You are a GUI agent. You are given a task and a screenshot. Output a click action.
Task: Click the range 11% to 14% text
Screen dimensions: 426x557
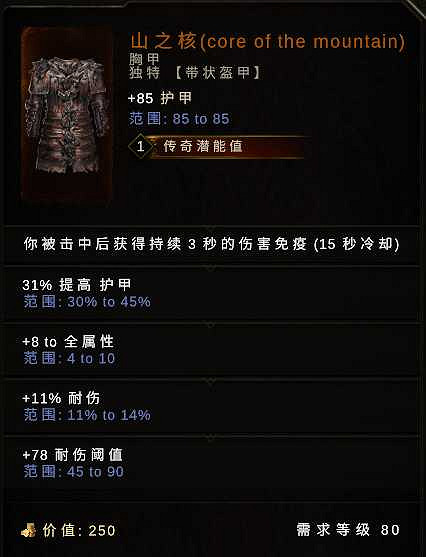[x=87, y=415]
